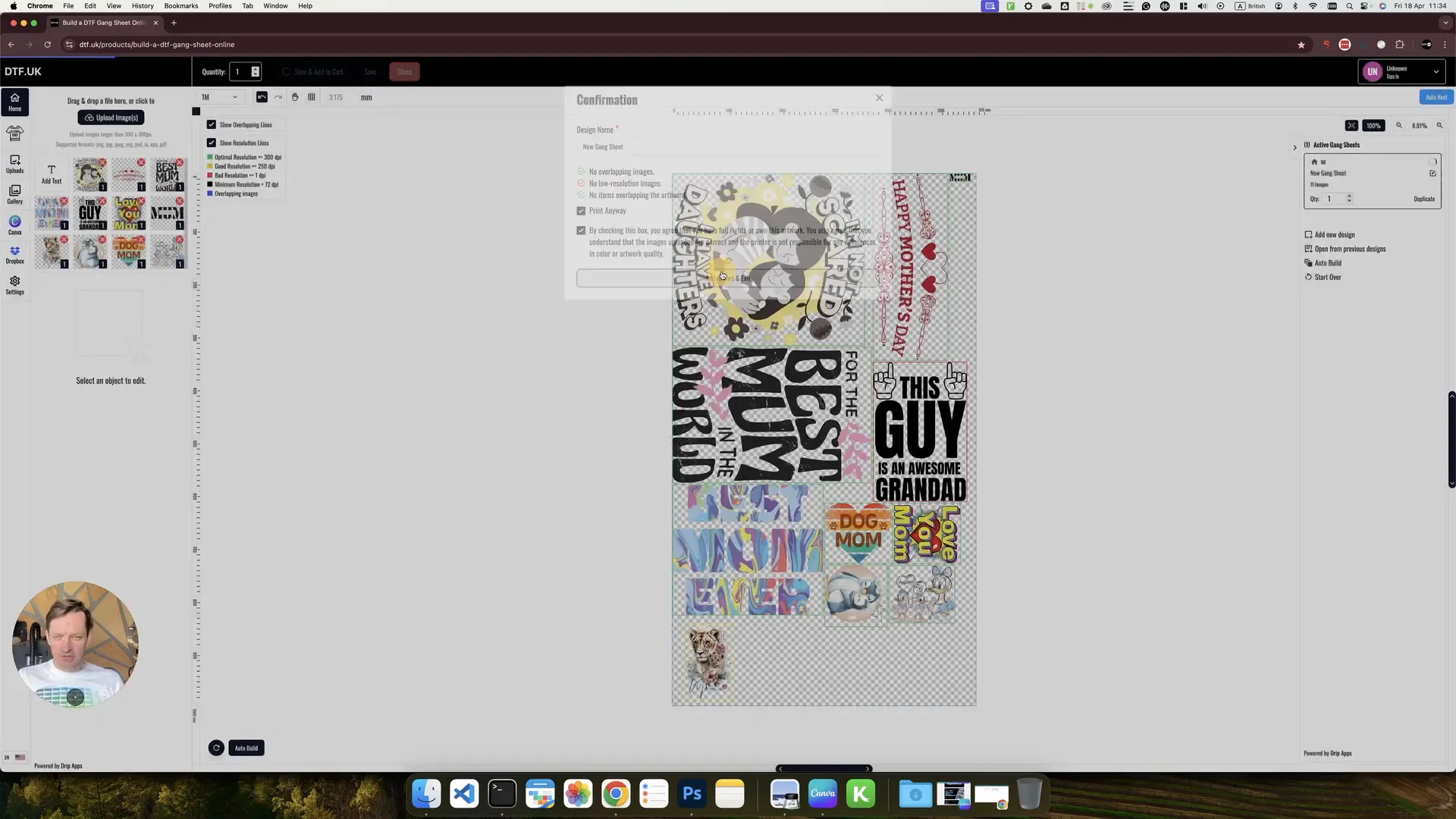Edit the New Gang Sheet name icon

[x=1432, y=174]
